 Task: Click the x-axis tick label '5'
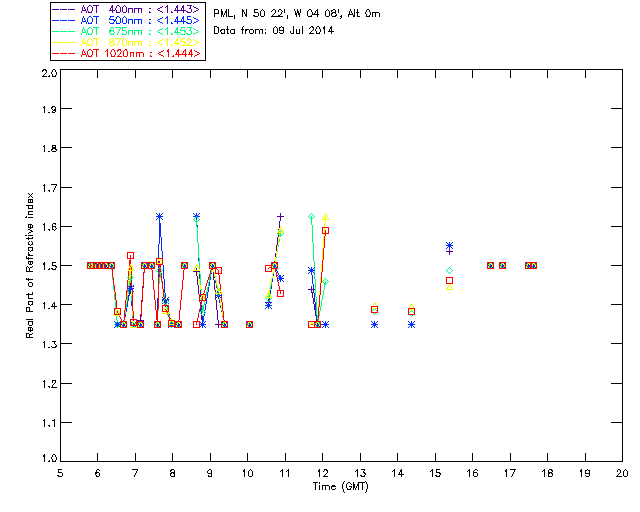click(x=60, y=473)
